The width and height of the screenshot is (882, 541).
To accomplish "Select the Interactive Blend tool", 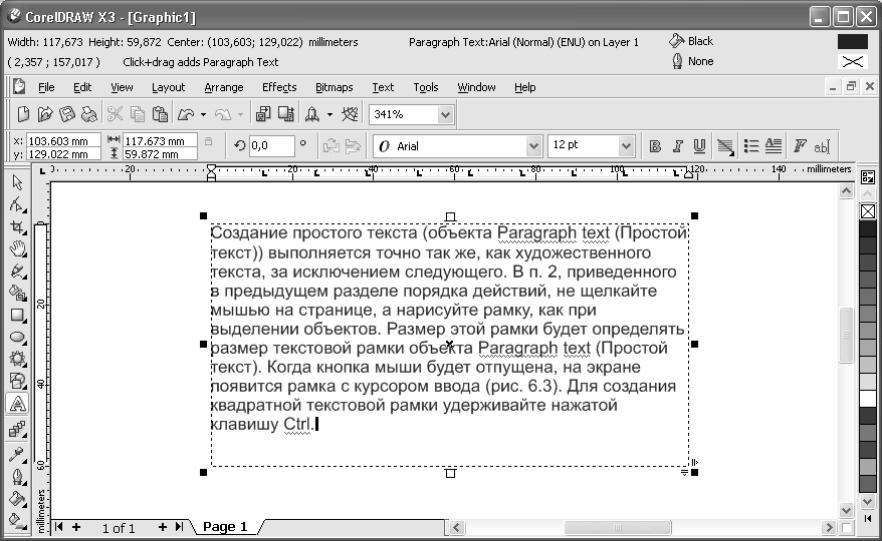I will coord(17,429).
